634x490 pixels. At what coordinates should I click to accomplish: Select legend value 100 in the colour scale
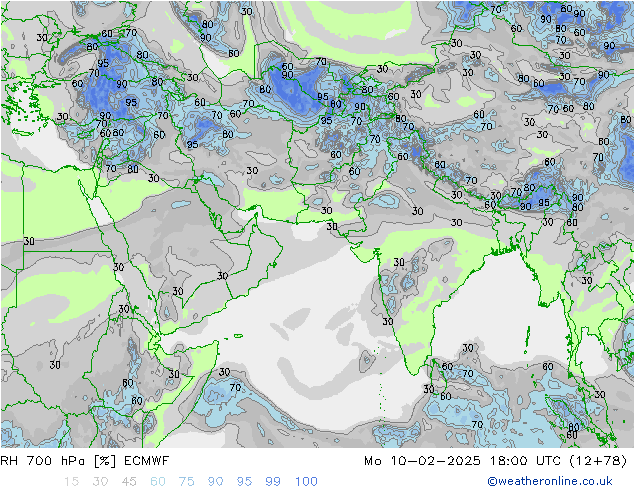pos(306,482)
